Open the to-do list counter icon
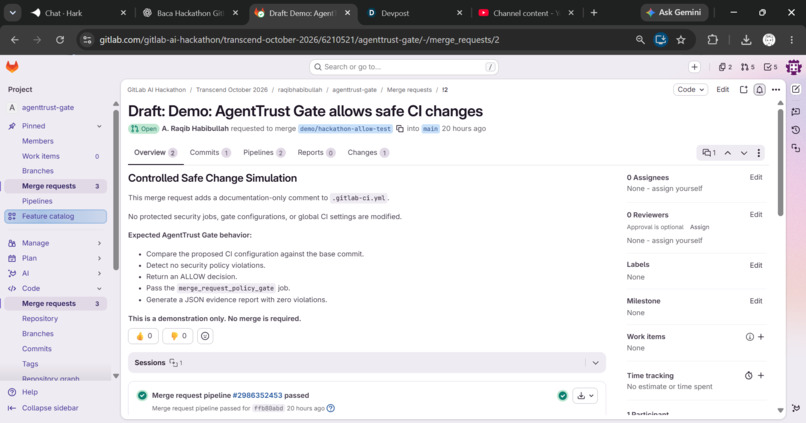This screenshot has width=806, height=423. click(x=771, y=67)
